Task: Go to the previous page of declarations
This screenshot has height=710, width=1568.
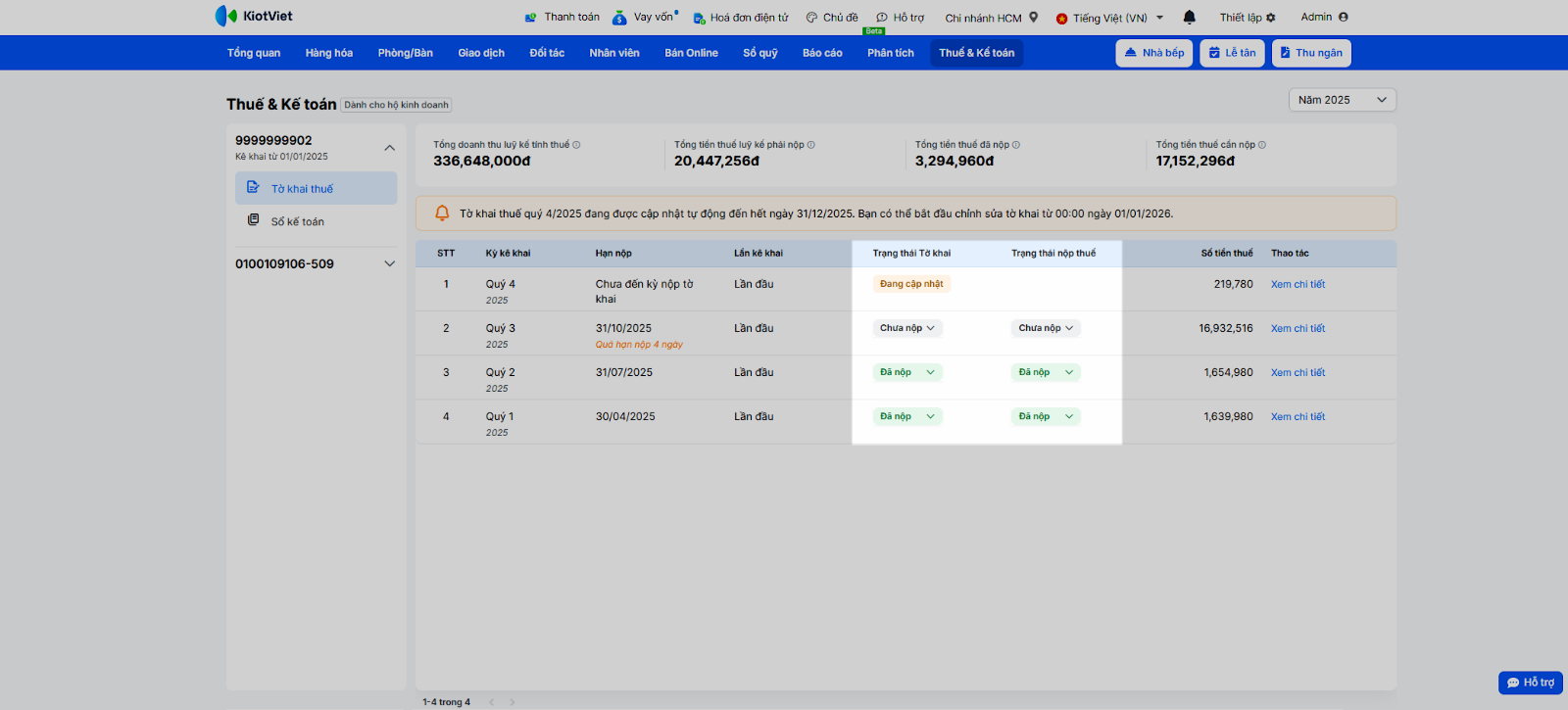Action: pos(491,702)
